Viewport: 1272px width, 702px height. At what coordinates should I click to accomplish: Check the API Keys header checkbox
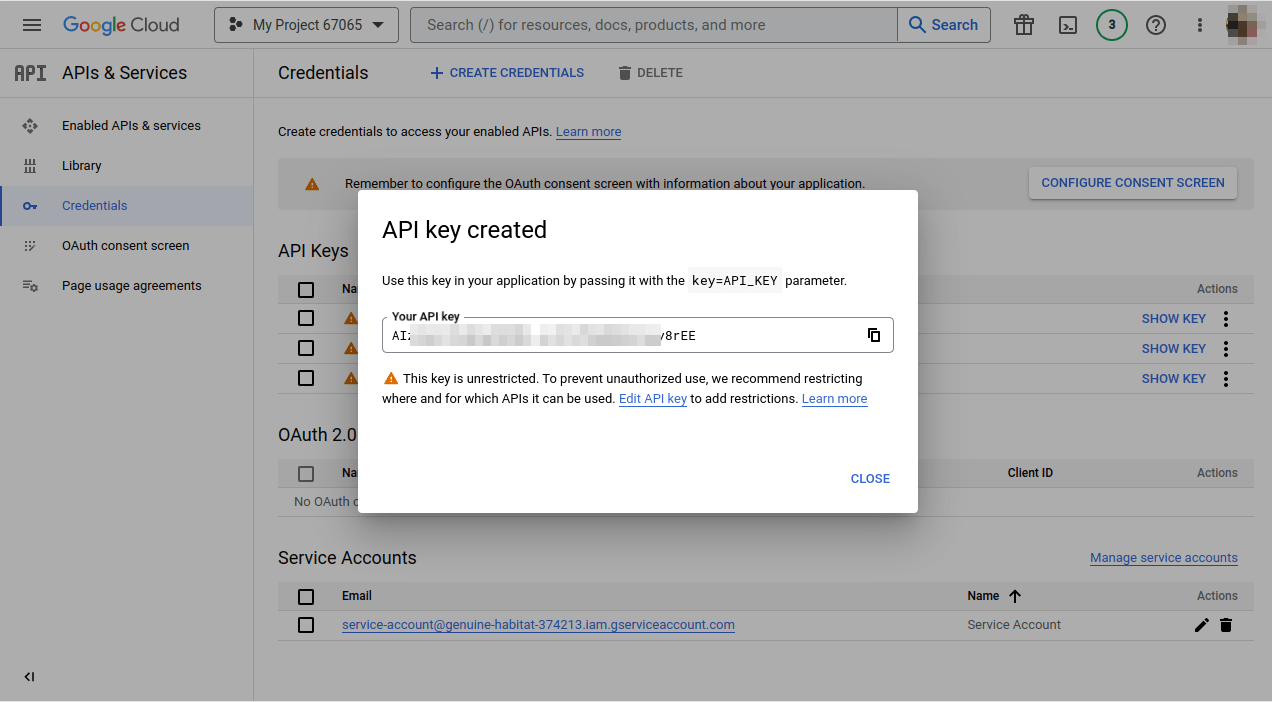306,289
